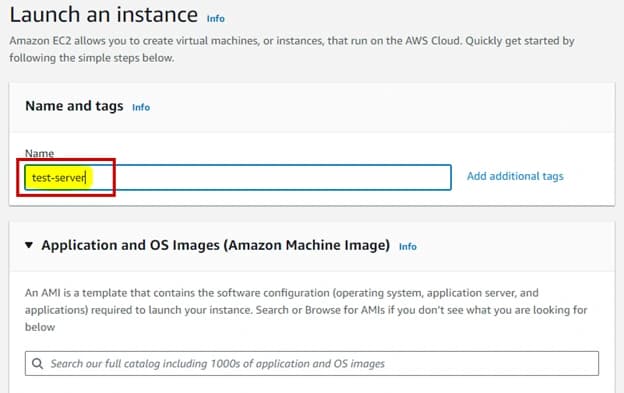Open Info link beside Name and tags

point(141,107)
